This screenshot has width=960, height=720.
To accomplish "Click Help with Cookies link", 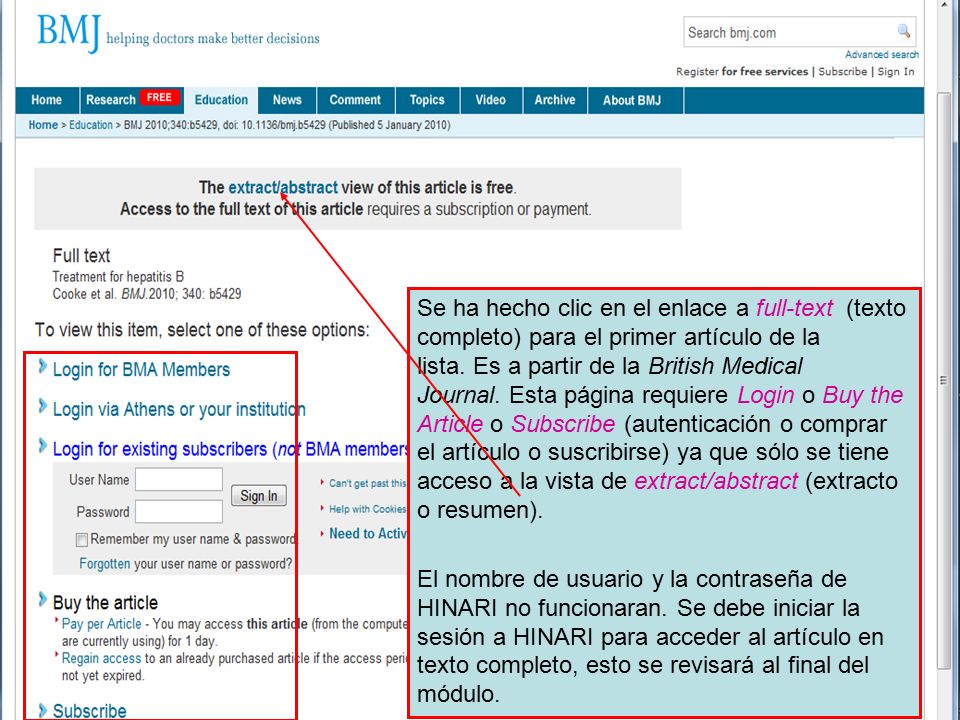I will point(367,509).
